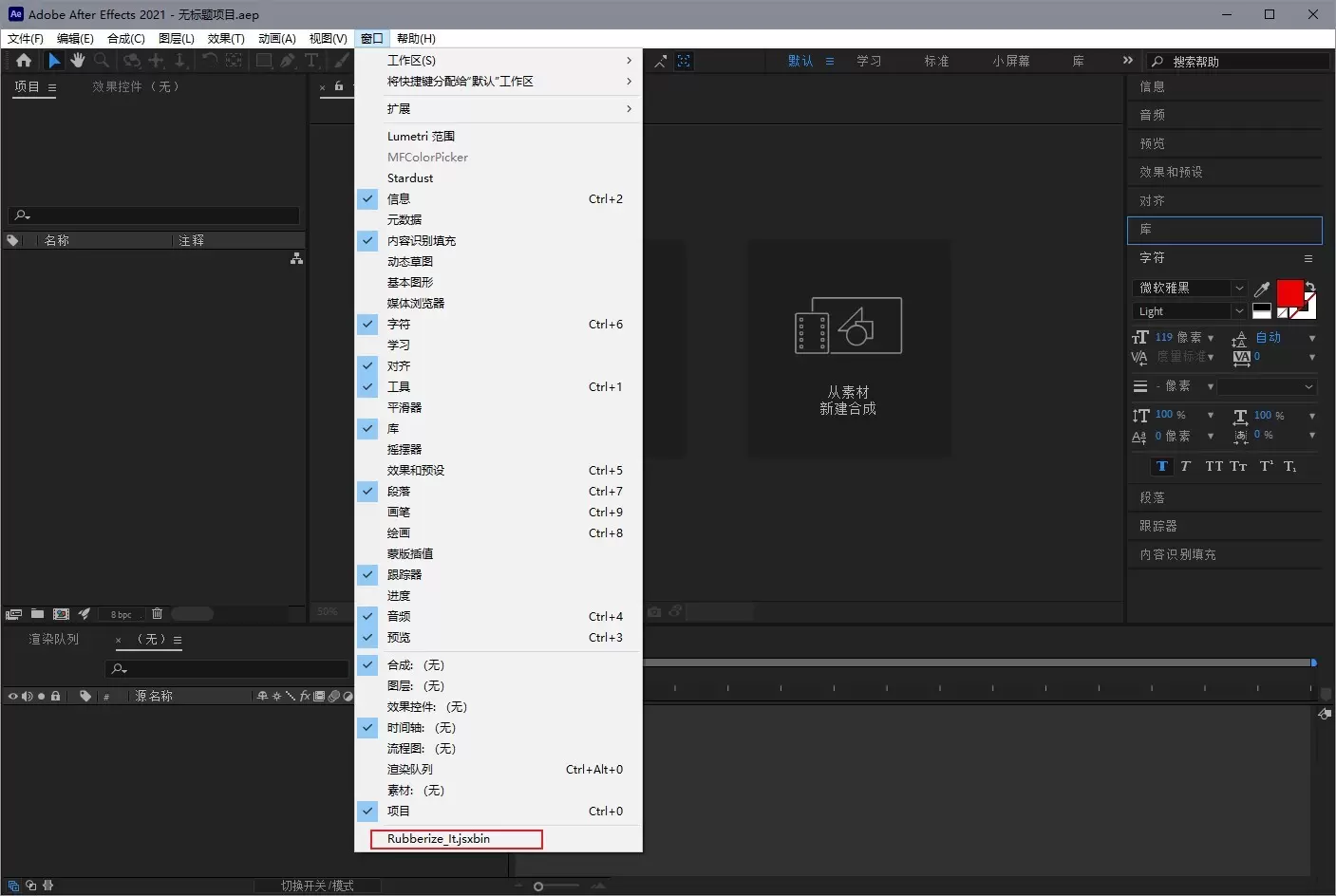Open the font size 119 像素 dropdown arrow
1336x896 pixels.
pos(1211,338)
